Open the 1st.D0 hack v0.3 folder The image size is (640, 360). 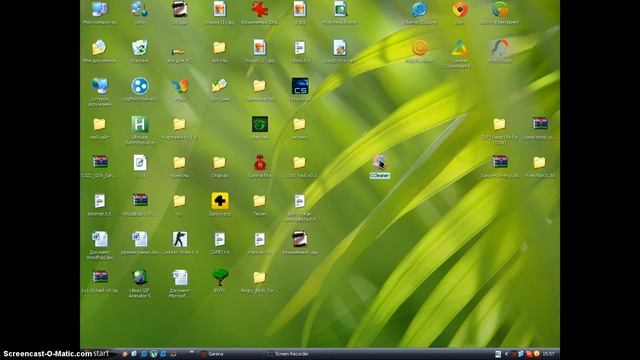coord(299,162)
